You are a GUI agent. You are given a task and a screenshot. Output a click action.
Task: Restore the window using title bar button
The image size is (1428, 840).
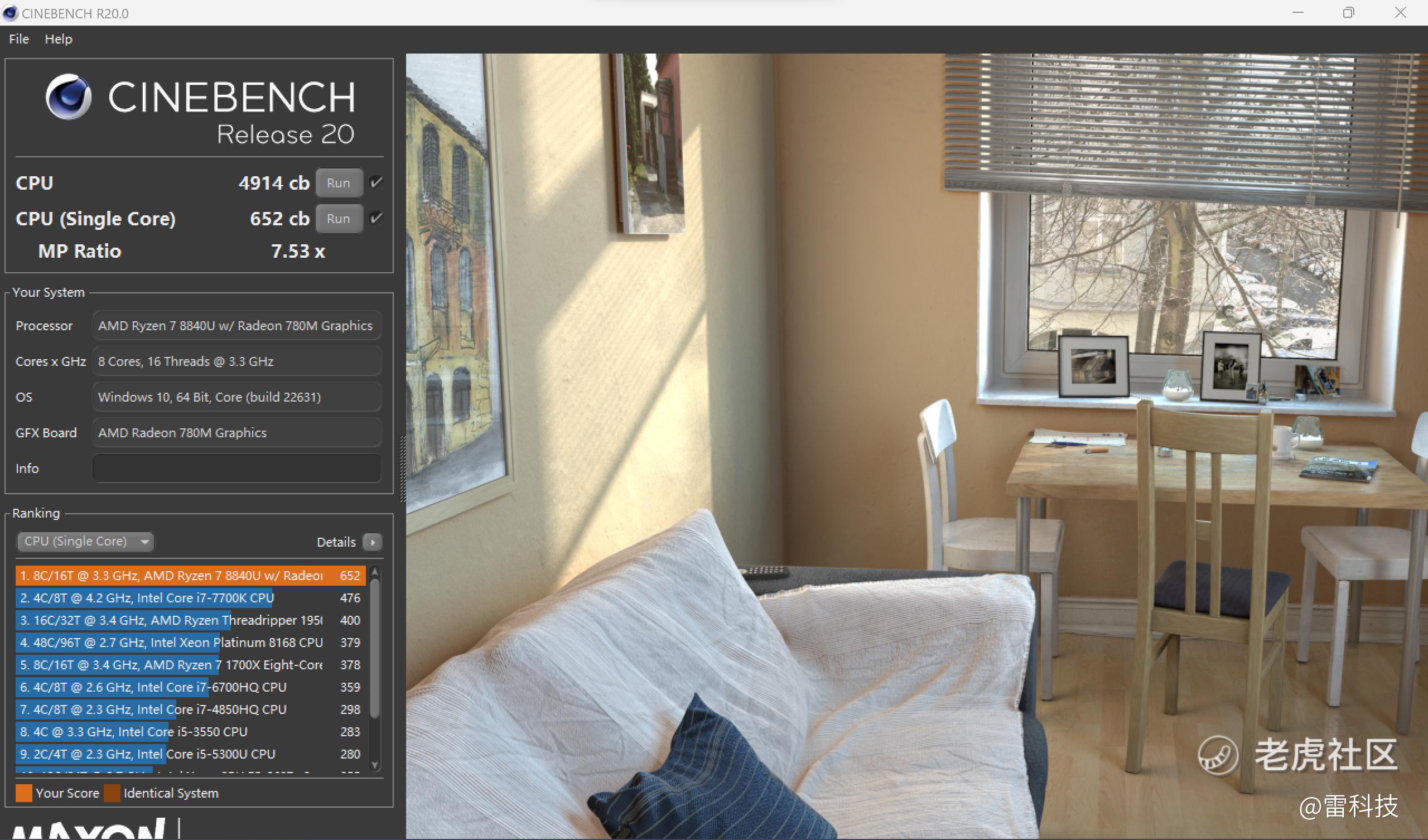pos(1348,12)
